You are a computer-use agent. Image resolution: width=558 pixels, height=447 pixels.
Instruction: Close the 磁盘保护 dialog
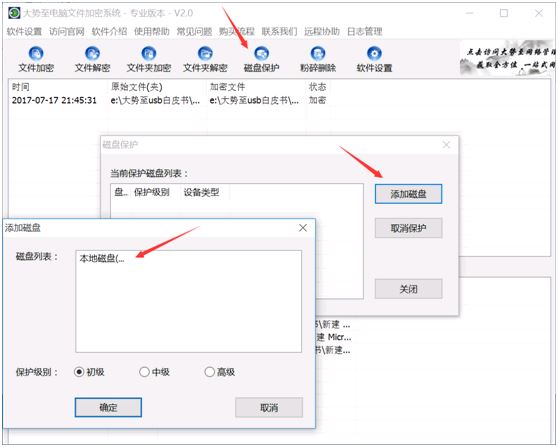[446, 144]
